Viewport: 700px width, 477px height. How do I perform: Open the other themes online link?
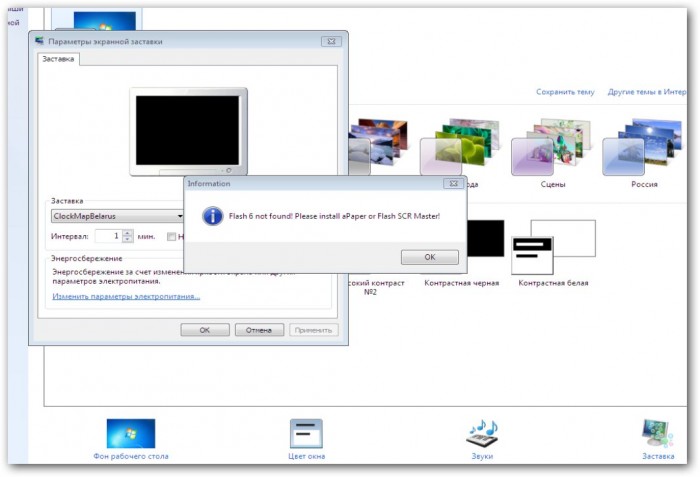coord(646,92)
